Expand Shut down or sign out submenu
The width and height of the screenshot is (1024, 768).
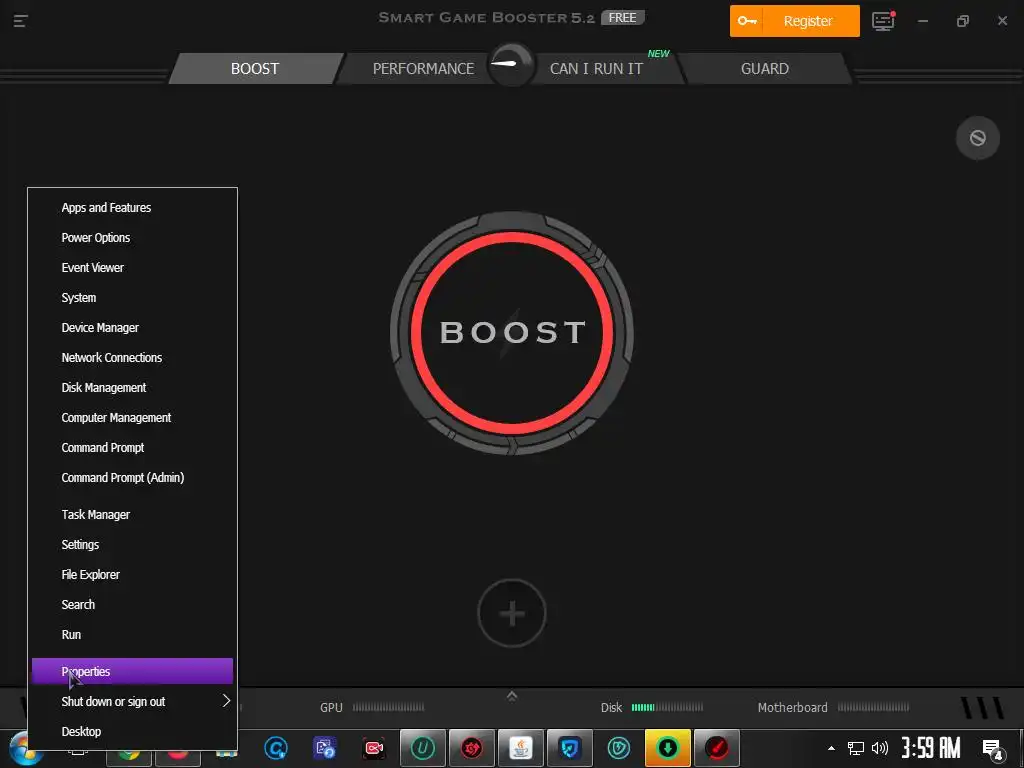point(132,701)
